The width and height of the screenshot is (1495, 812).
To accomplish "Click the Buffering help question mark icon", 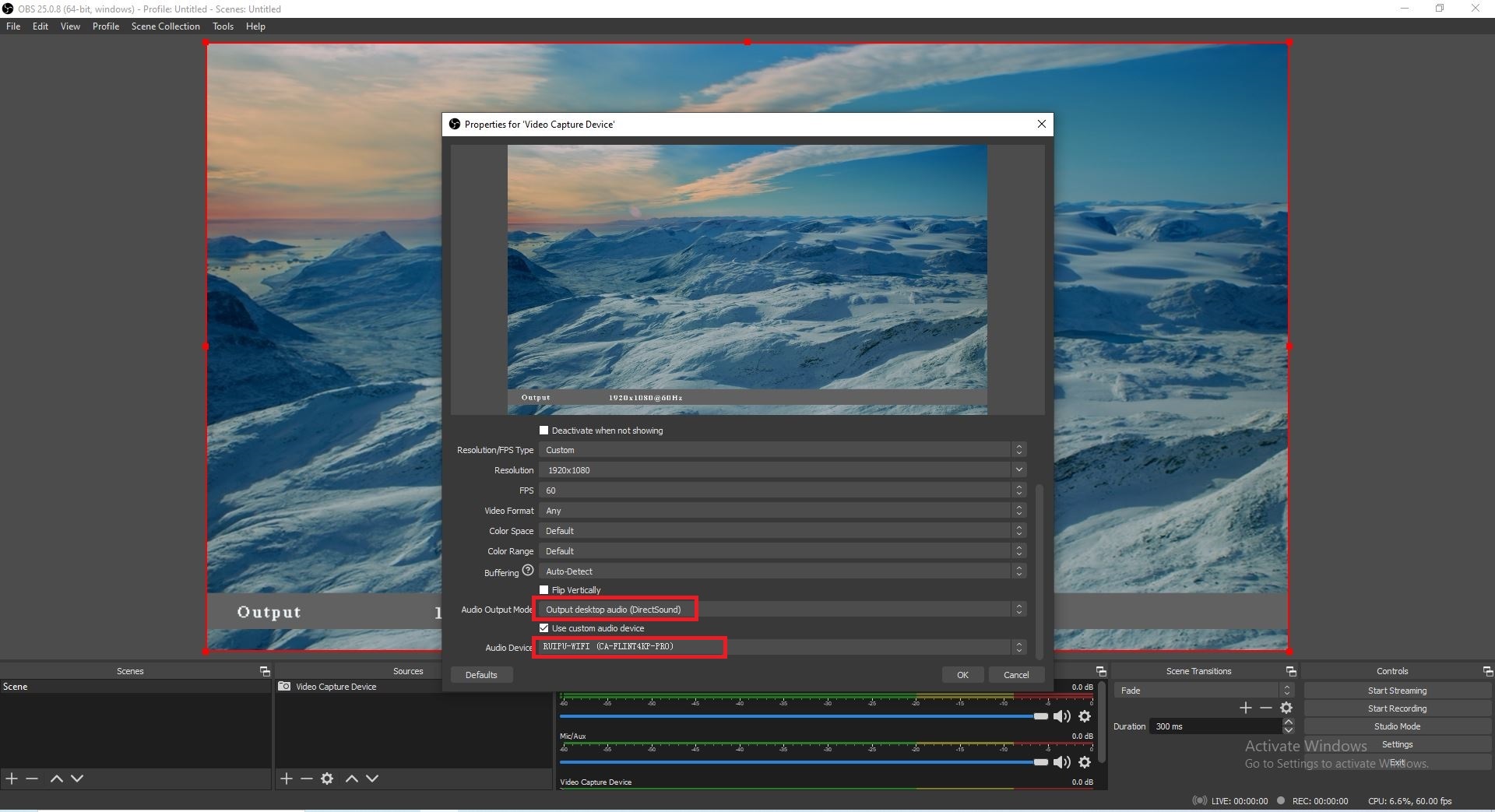I will click(x=528, y=570).
